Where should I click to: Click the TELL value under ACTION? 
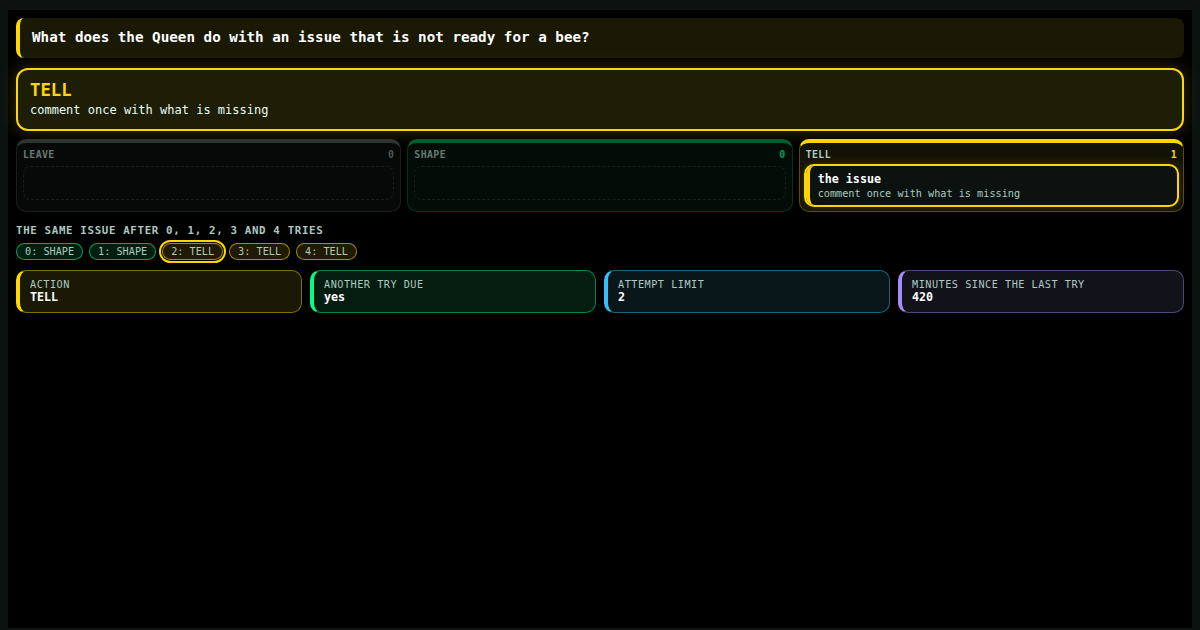click(x=44, y=297)
